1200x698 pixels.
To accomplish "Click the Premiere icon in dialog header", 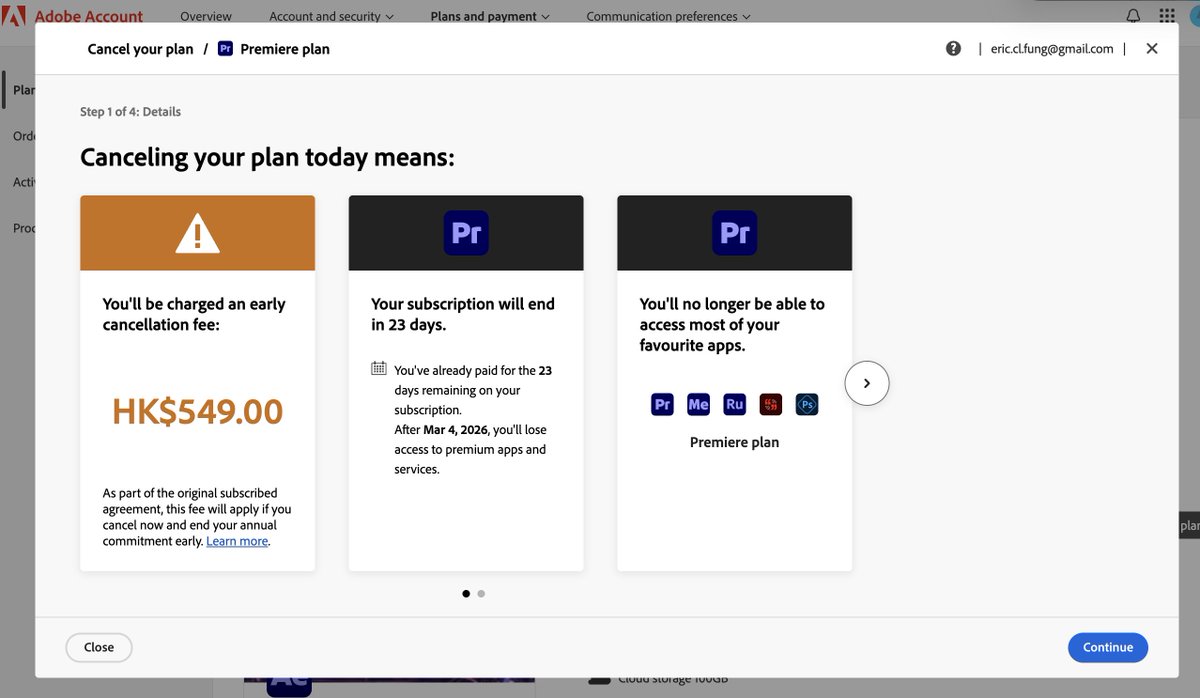I will tap(225, 48).
